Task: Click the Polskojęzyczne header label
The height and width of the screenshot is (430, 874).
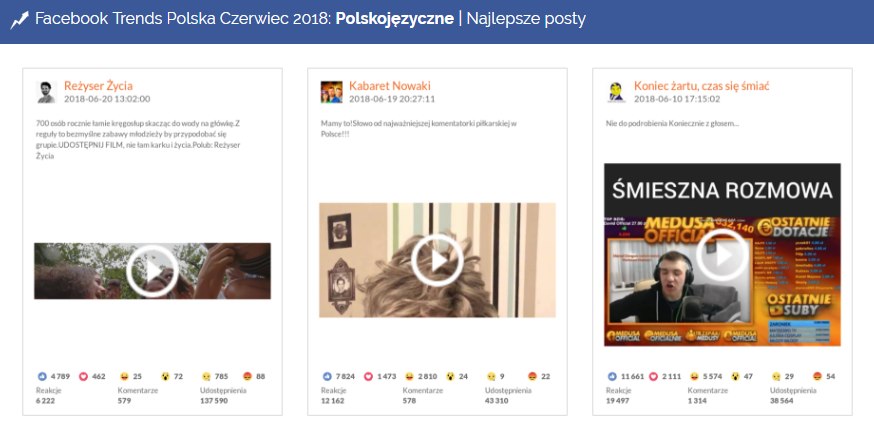Action: tap(395, 20)
